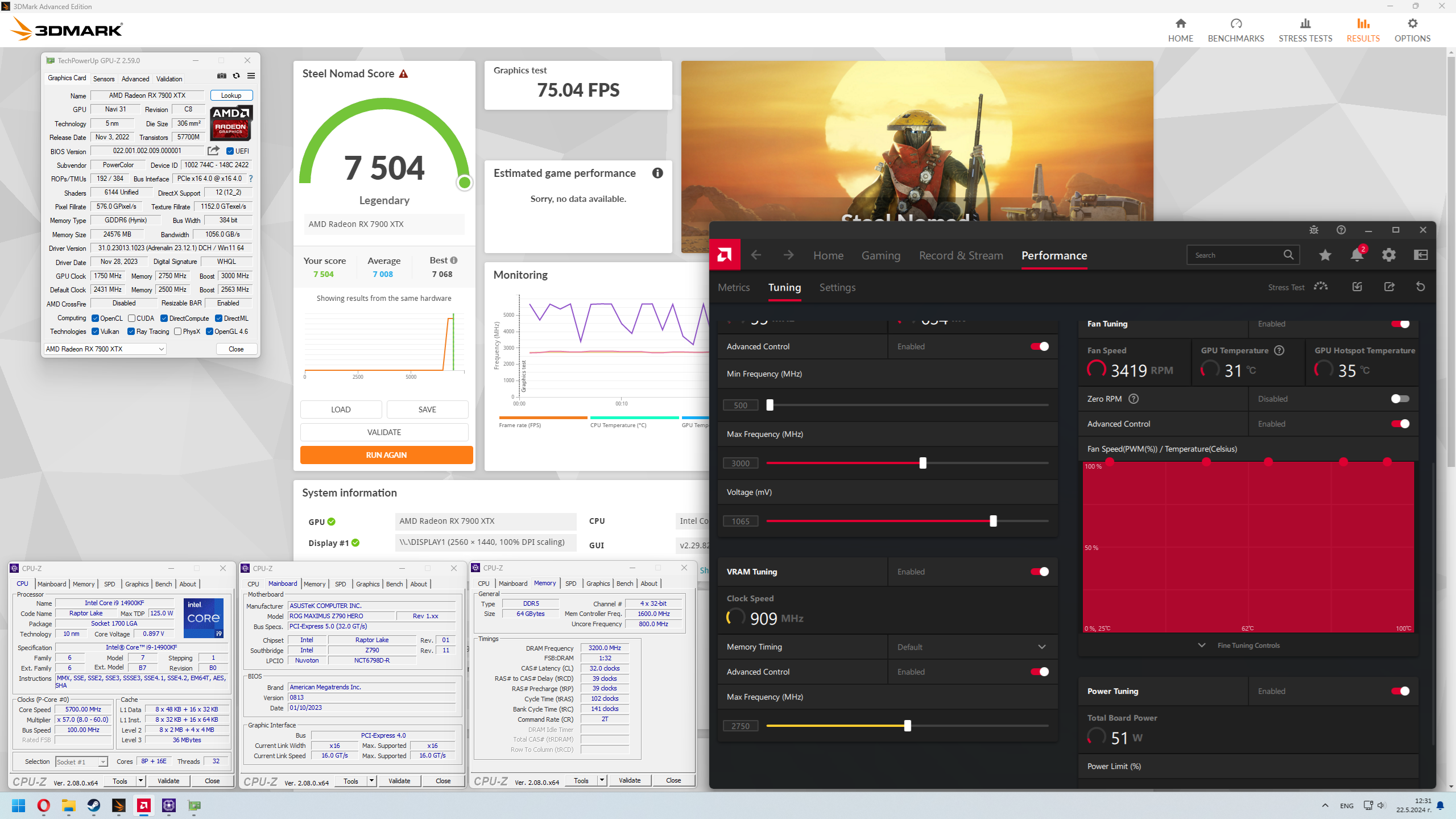Click the AMD bug report icon
Image resolution: width=1456 pixels, height=819 pixels.
pyautogui.click(x=1314, y=230)
